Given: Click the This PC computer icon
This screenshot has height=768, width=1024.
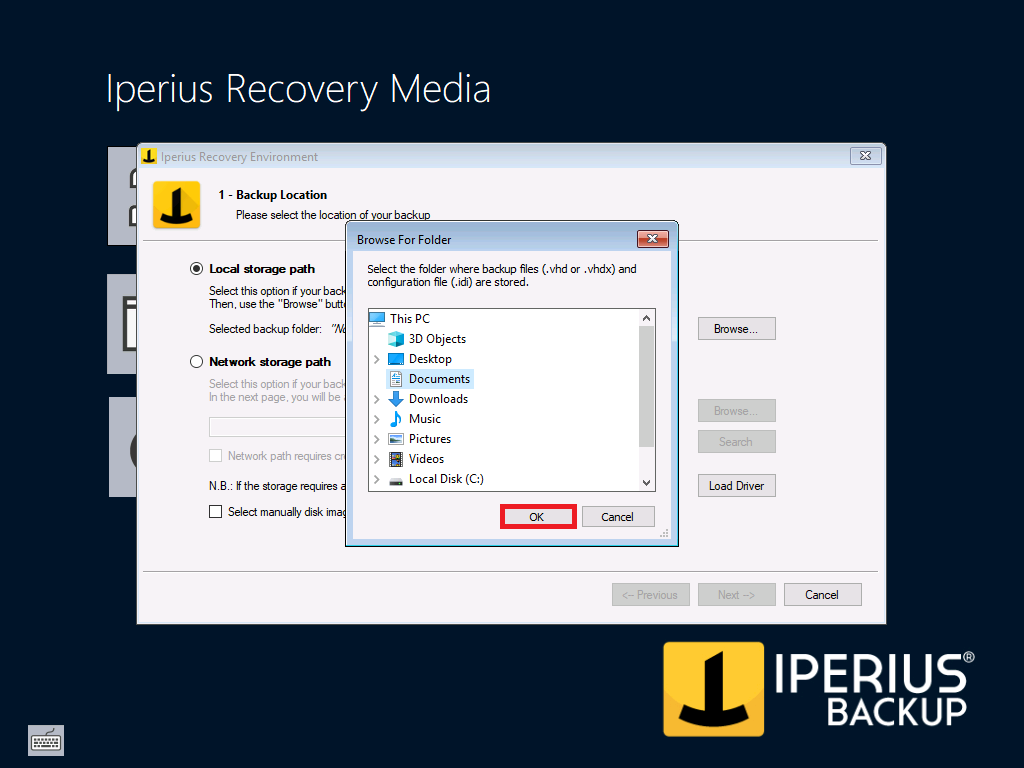Looking at the screenshot, I should pyautogui.click(x=377, y=319).
